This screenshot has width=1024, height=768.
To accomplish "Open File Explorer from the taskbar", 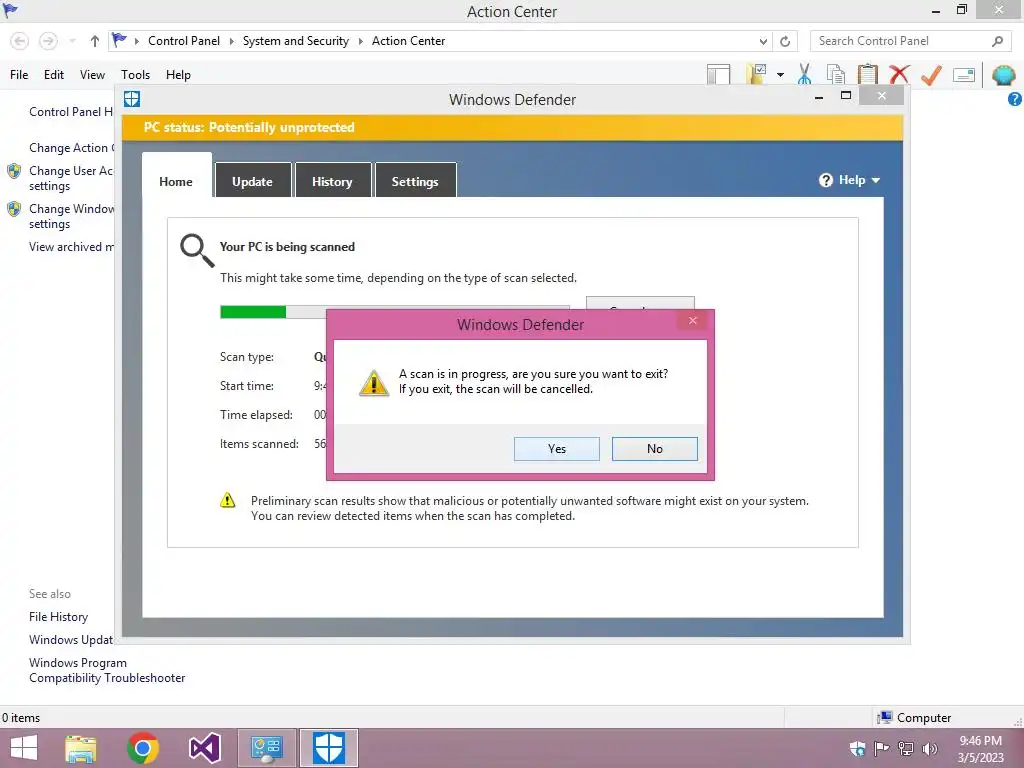I will pyautogui.click(x=81, y=748).
